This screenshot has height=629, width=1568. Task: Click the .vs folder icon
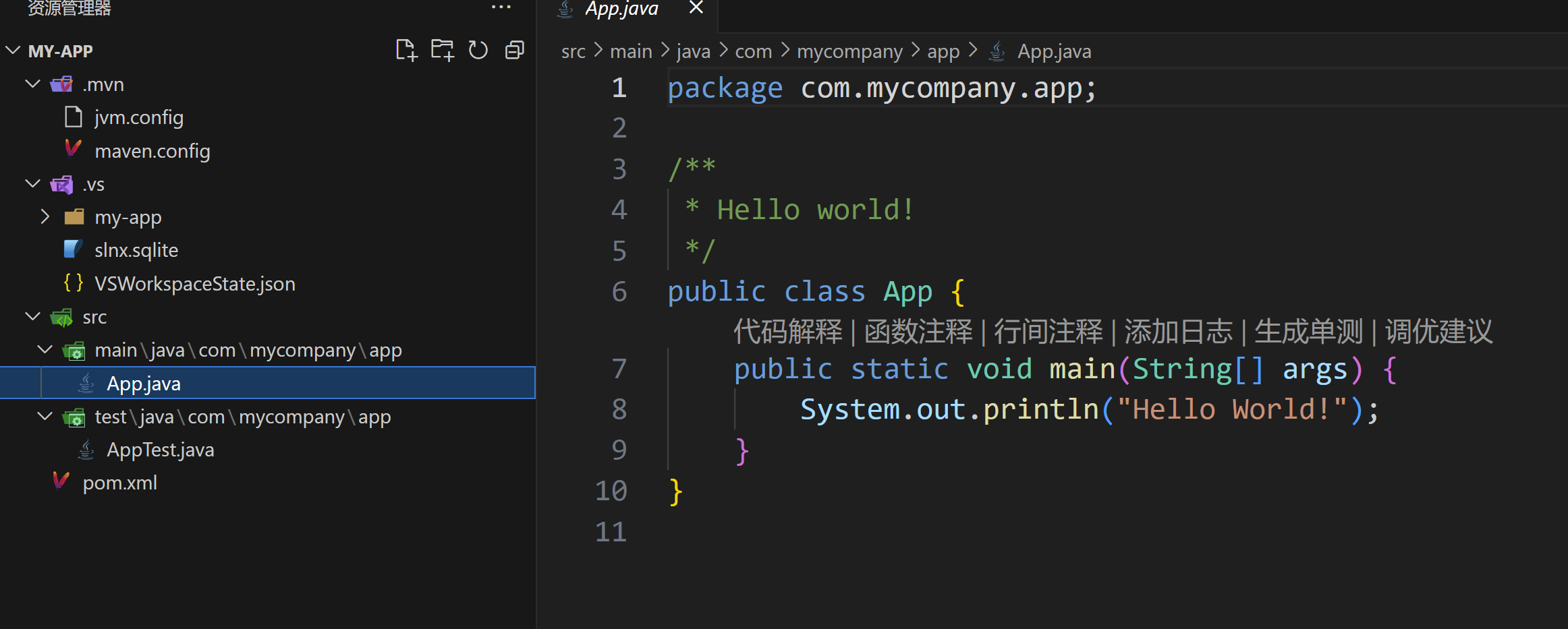pos(61,184)
